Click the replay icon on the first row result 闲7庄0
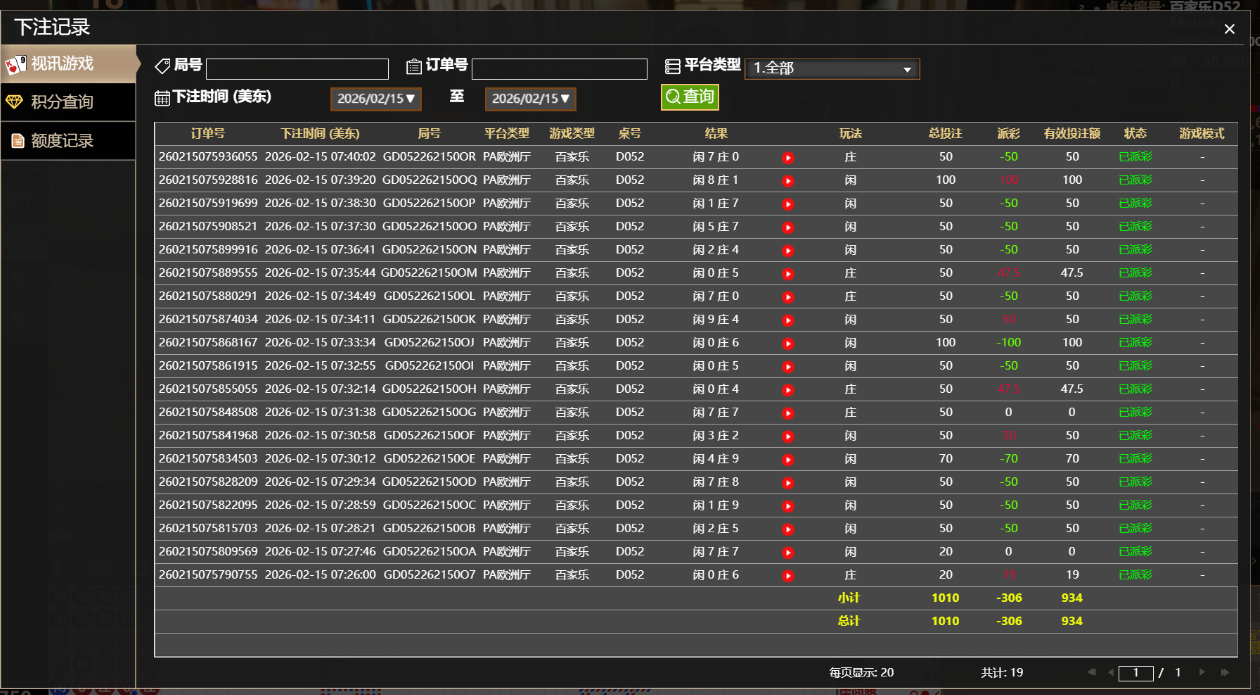1260x695 pixels. [787, 156]
